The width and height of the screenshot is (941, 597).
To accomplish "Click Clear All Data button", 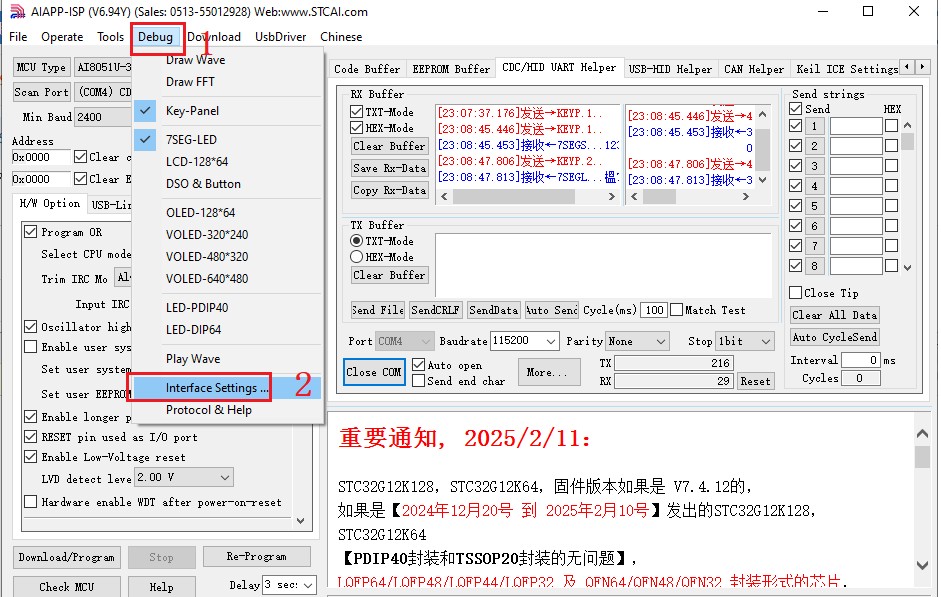I will (835, 315).
